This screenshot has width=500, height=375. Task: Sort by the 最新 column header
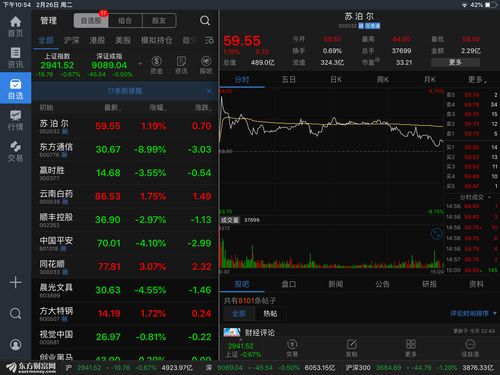(113, 108)
